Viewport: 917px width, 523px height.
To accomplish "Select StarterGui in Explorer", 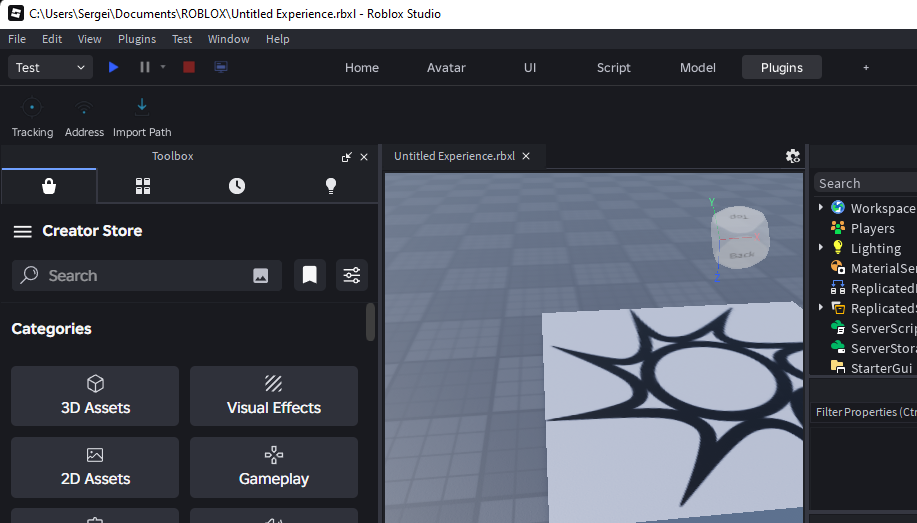I will [873, 368].
